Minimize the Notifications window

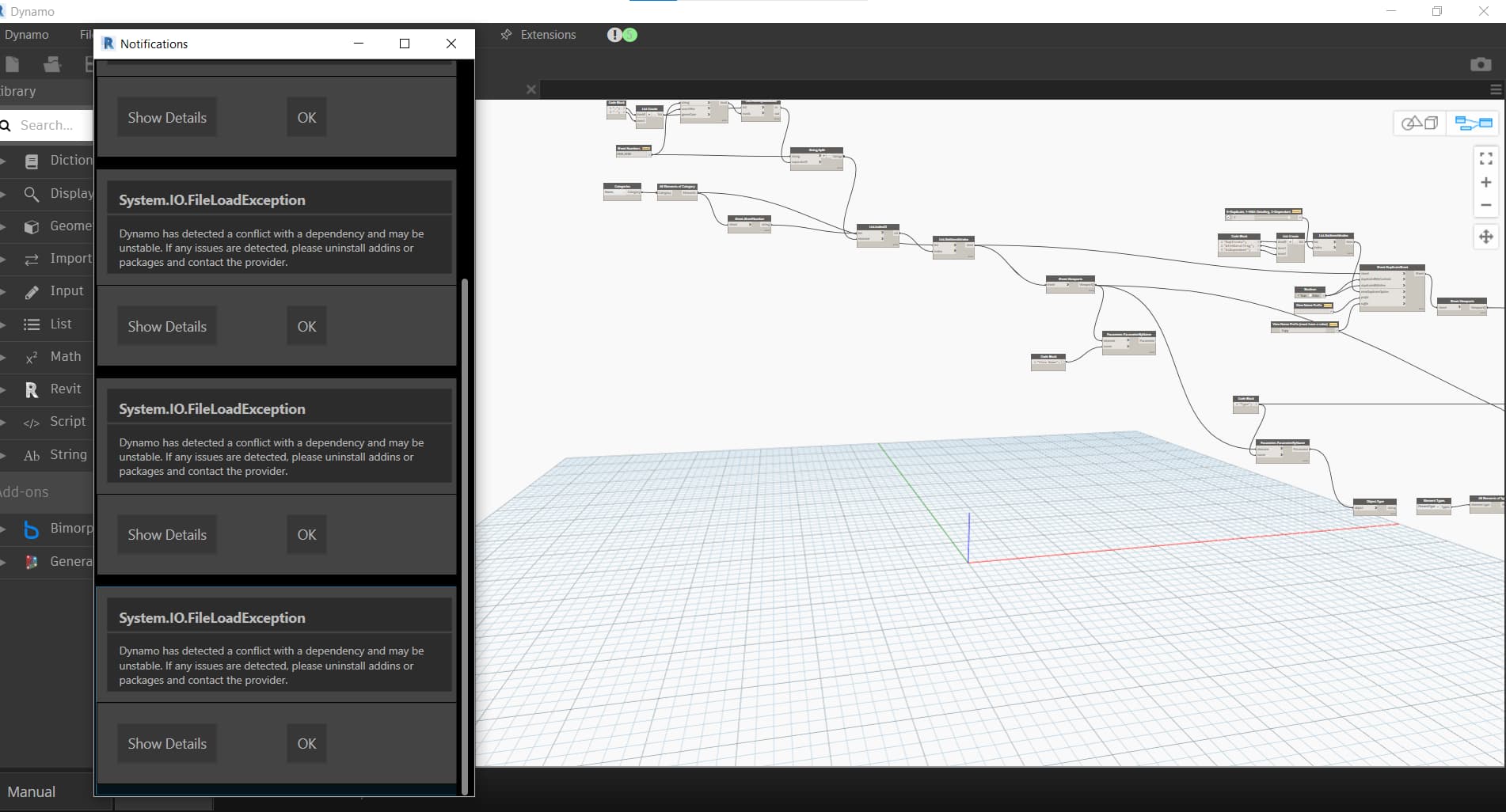pos(359,44)
